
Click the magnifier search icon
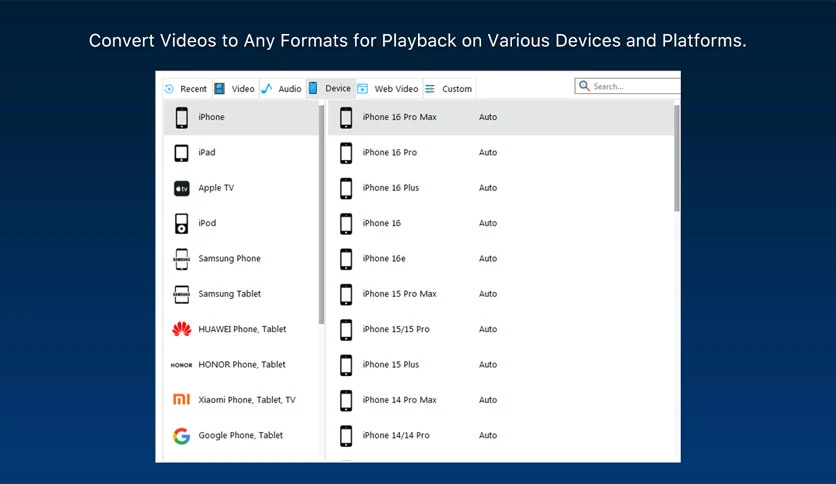[x=584, y=86]
